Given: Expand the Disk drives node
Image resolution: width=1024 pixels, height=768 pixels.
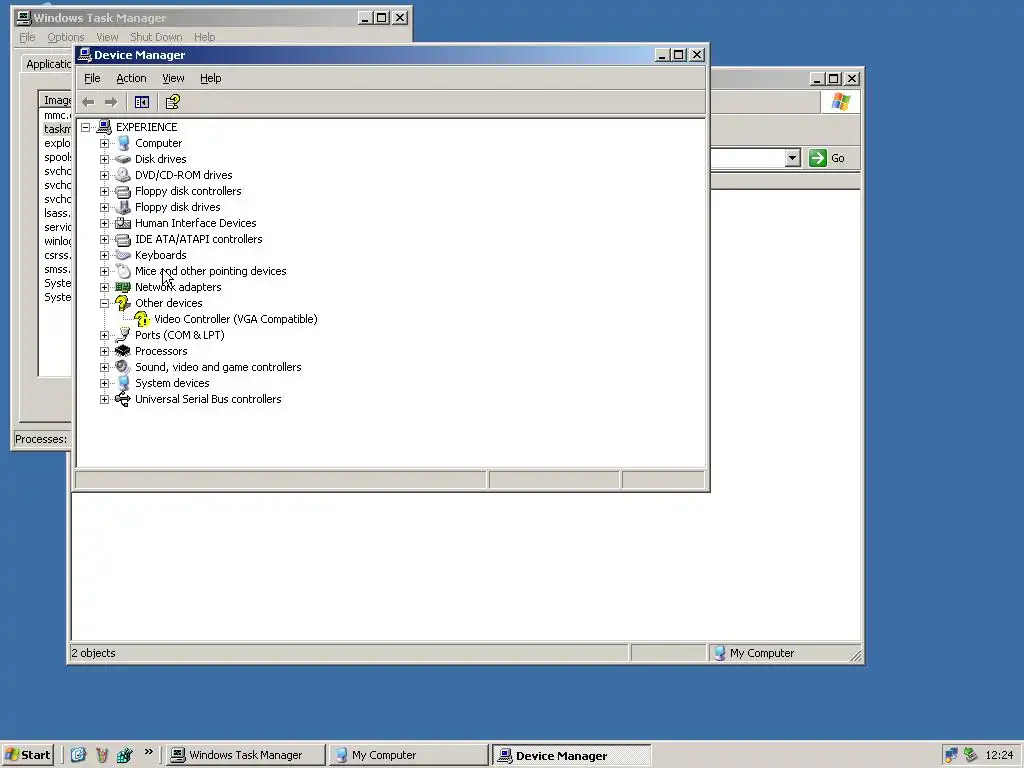Looking at the screenshot, I should 104,159.
